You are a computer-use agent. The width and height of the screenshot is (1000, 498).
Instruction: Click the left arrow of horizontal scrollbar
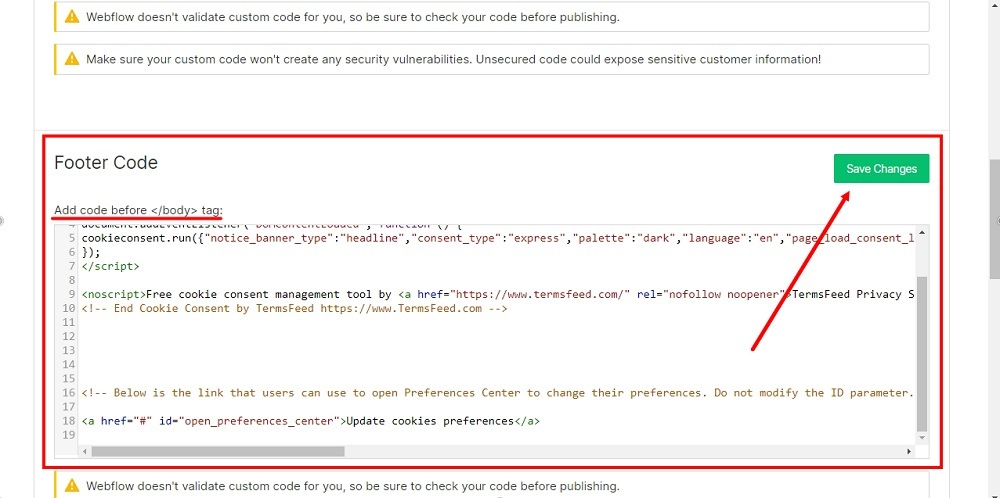(x=85, y=451)
